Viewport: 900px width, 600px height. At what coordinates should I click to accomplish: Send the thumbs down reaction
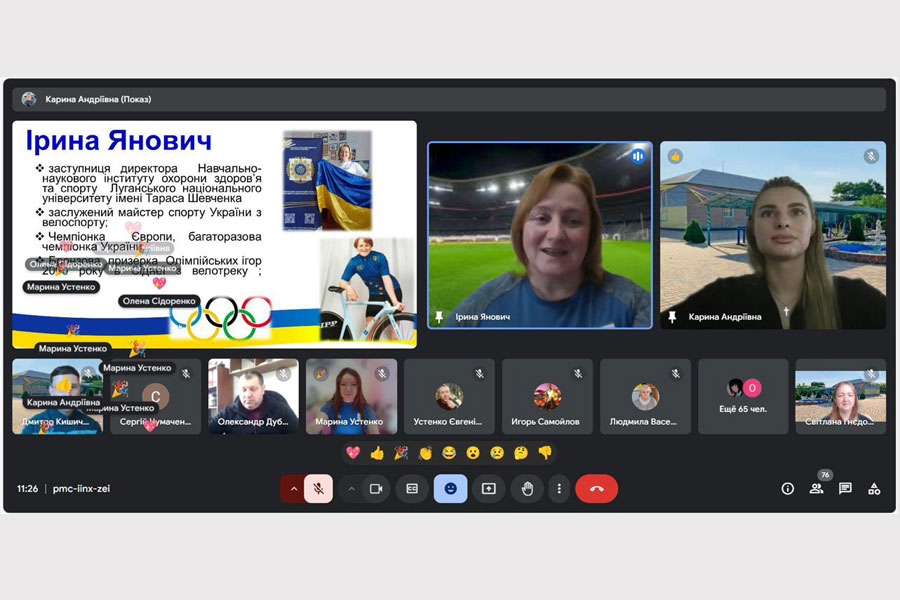coord(545,453)
